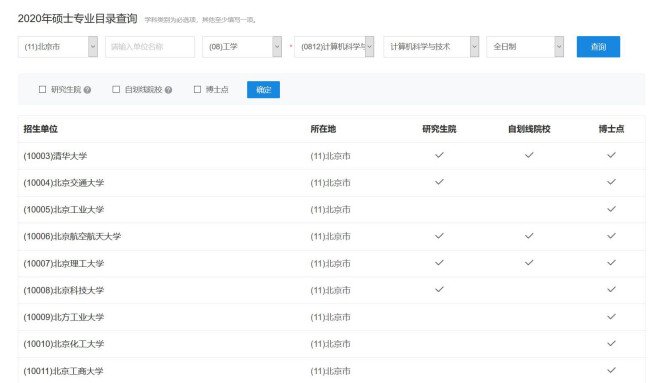
Task: Open the (0812)计算机科学与技术 discipline dropdown
Action: pyautogui.click(x=334, y=47)
